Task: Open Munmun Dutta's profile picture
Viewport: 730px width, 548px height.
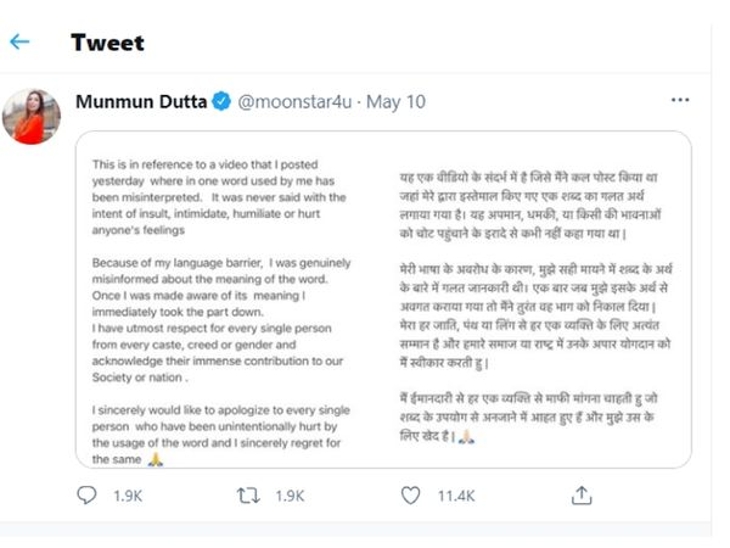Action: [x=31, y=116]
